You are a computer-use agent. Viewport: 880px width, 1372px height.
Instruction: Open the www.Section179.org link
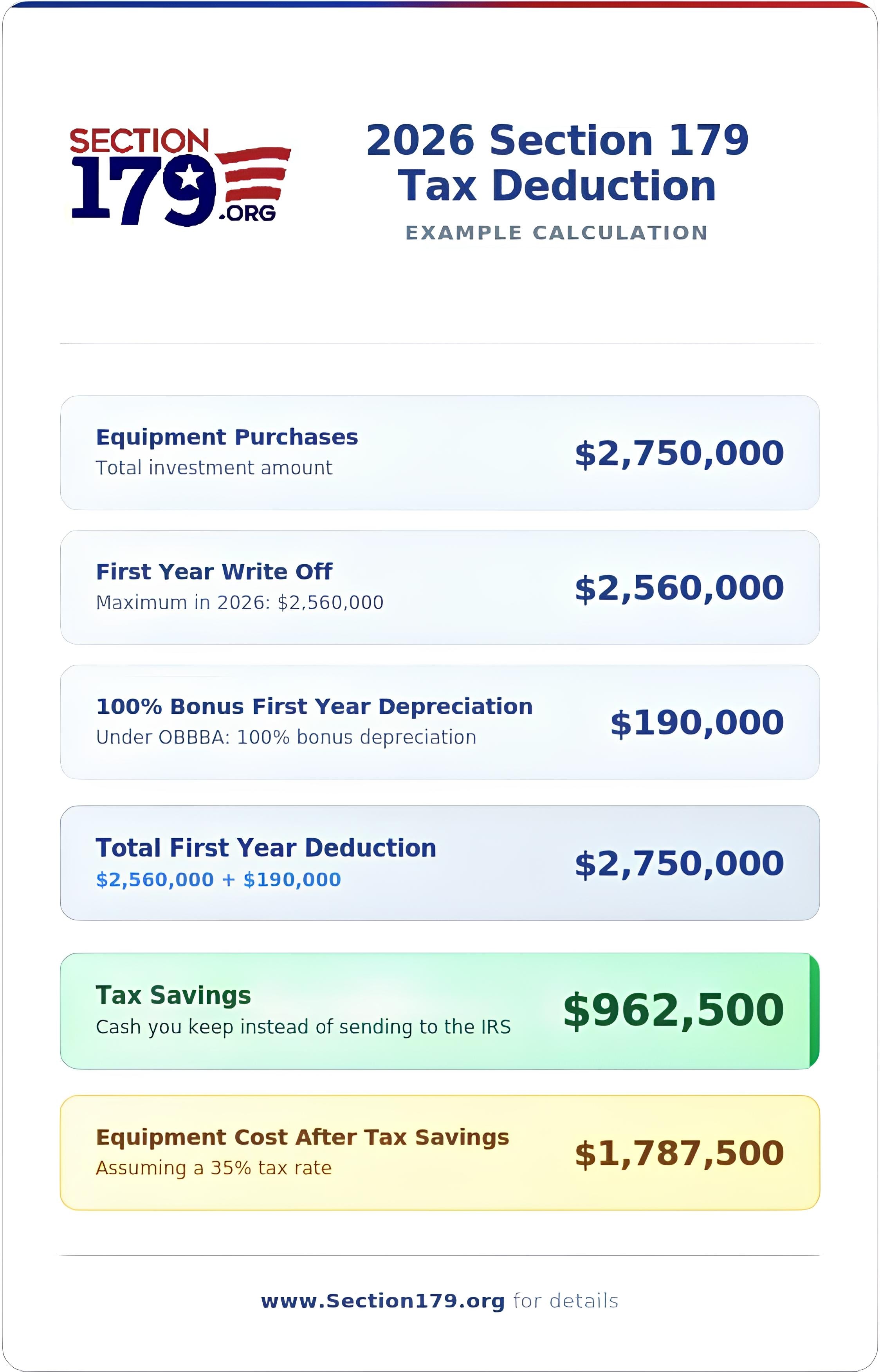point(383,1301)
